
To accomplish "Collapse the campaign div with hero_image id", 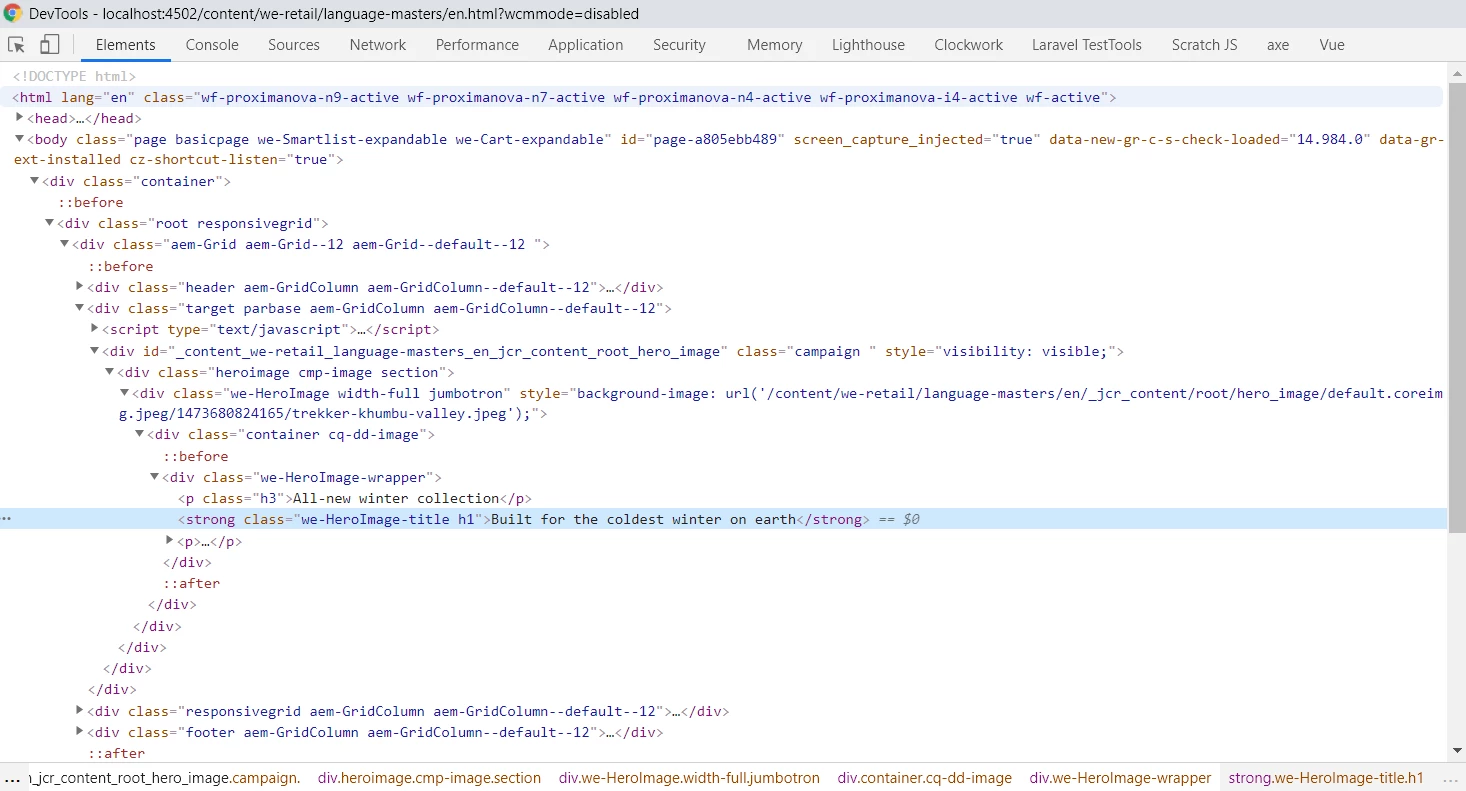I will (x=95, y=351).
